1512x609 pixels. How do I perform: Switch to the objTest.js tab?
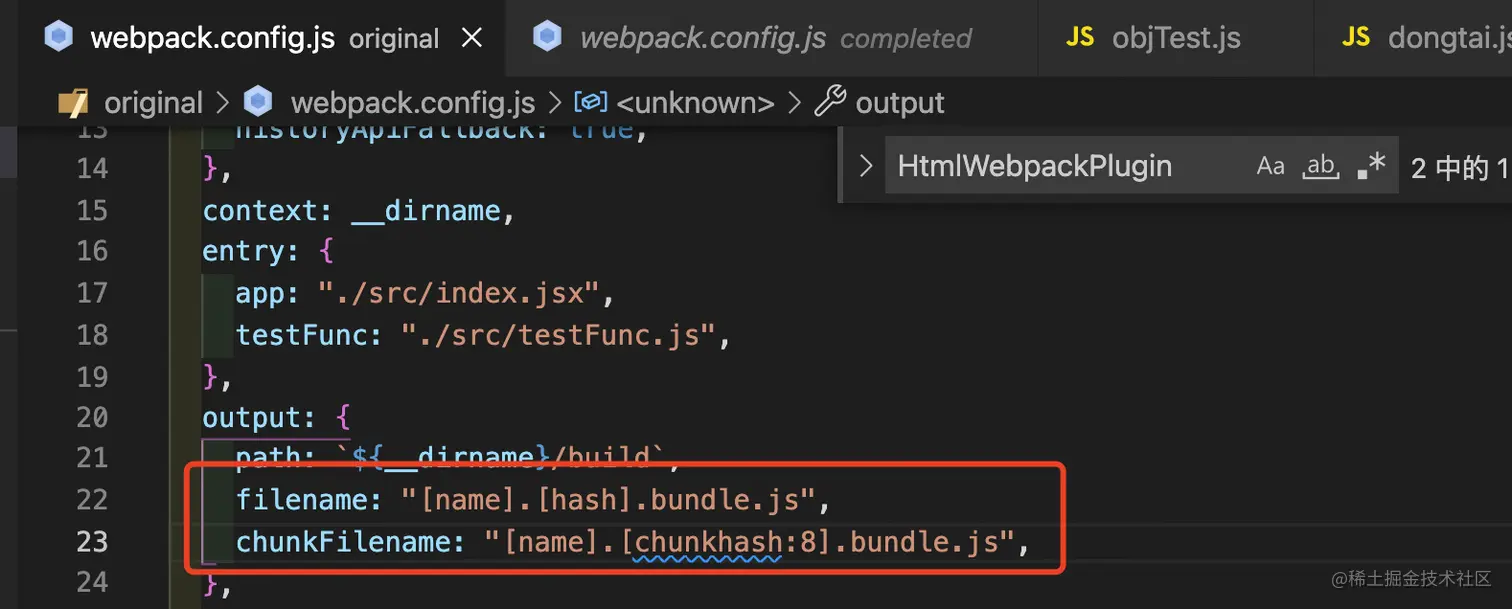[1176, 39]
